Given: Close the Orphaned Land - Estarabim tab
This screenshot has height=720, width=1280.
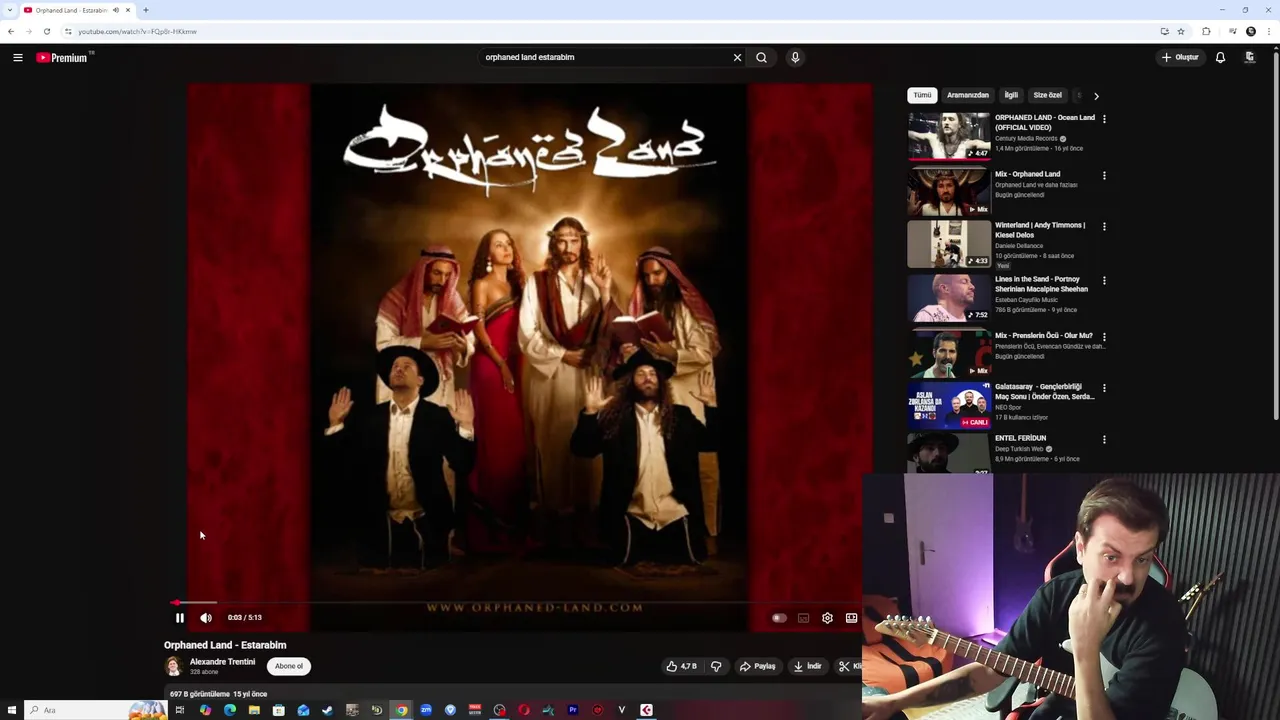Looking at the screenshot, I should coord(128,10).
